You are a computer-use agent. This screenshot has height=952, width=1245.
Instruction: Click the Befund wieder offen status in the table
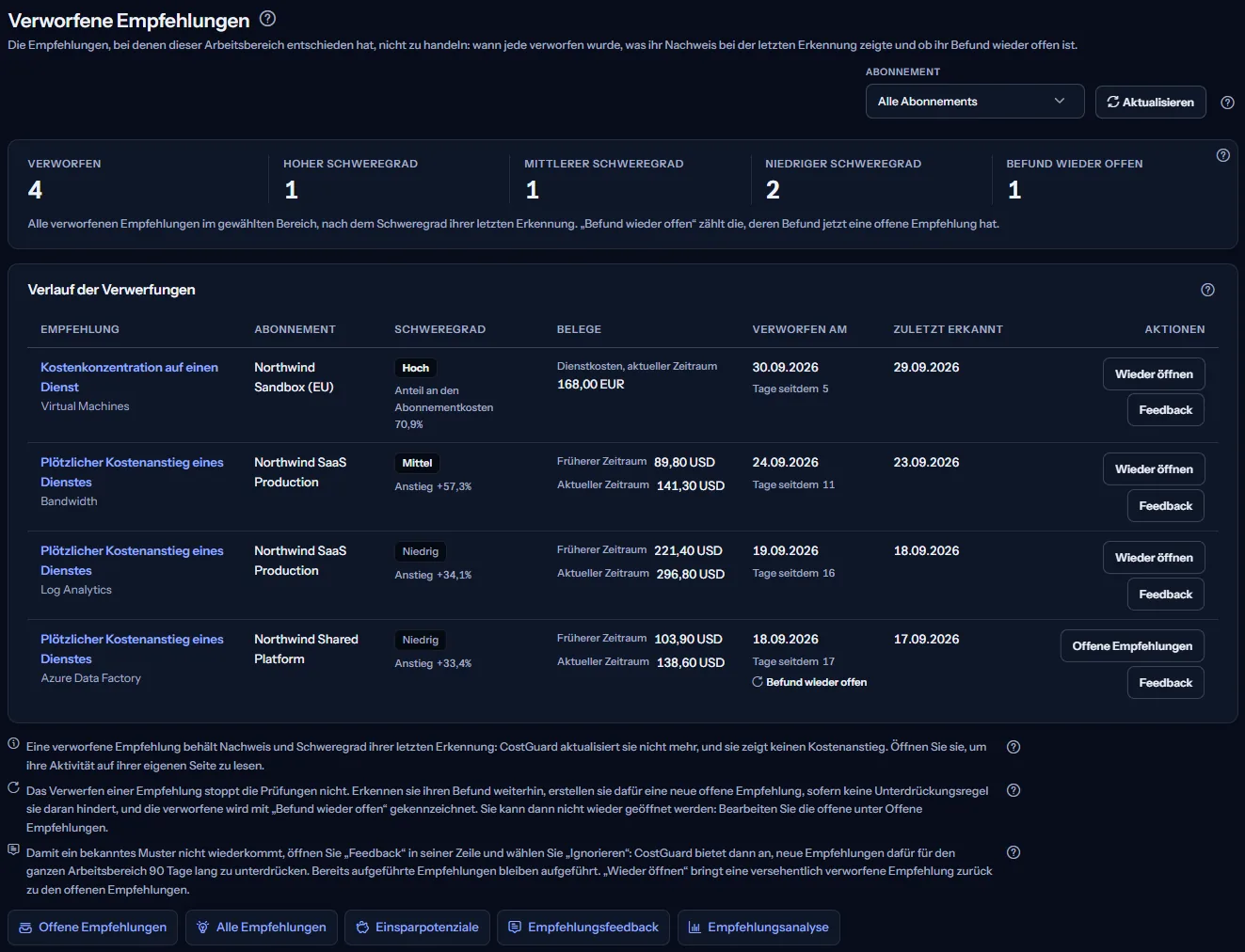809,682
